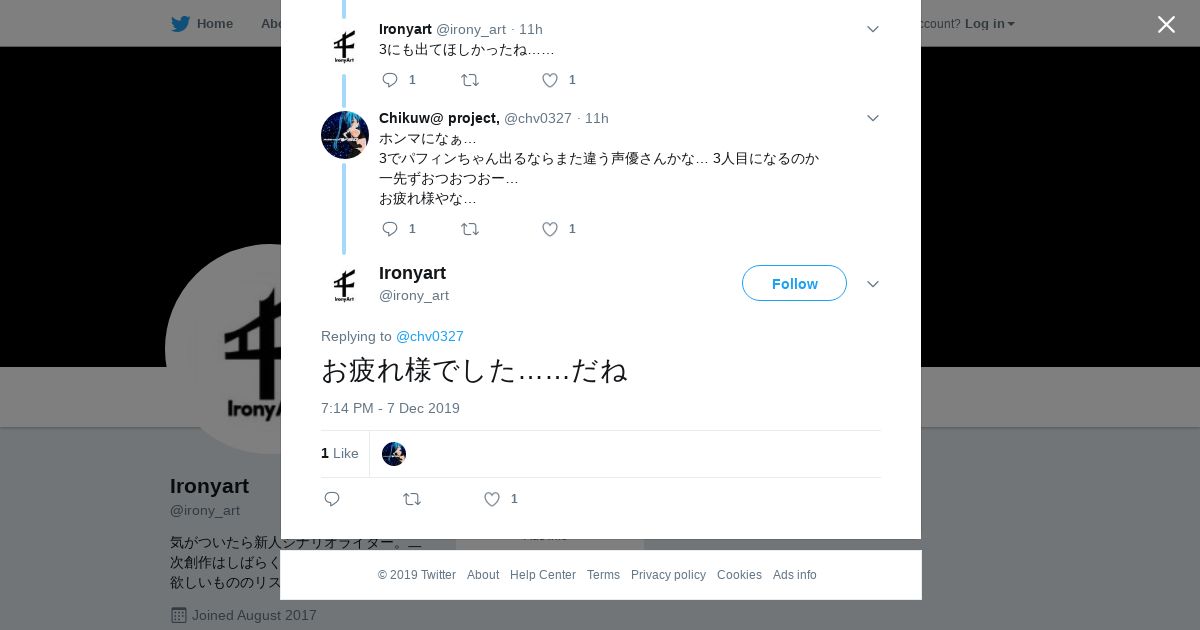Open the Privacy policy footer link
Viewport: 1200px width, 630px height.
668,575
